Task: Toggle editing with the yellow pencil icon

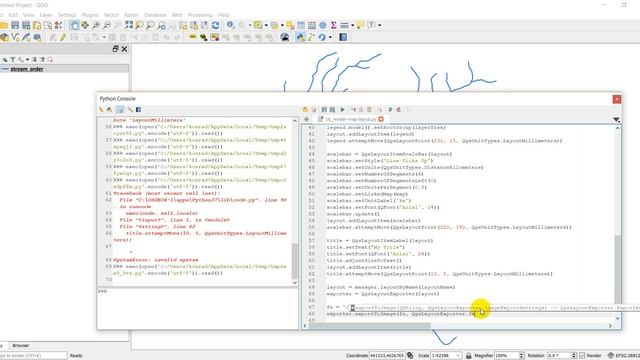Action: tap(63, 38)
